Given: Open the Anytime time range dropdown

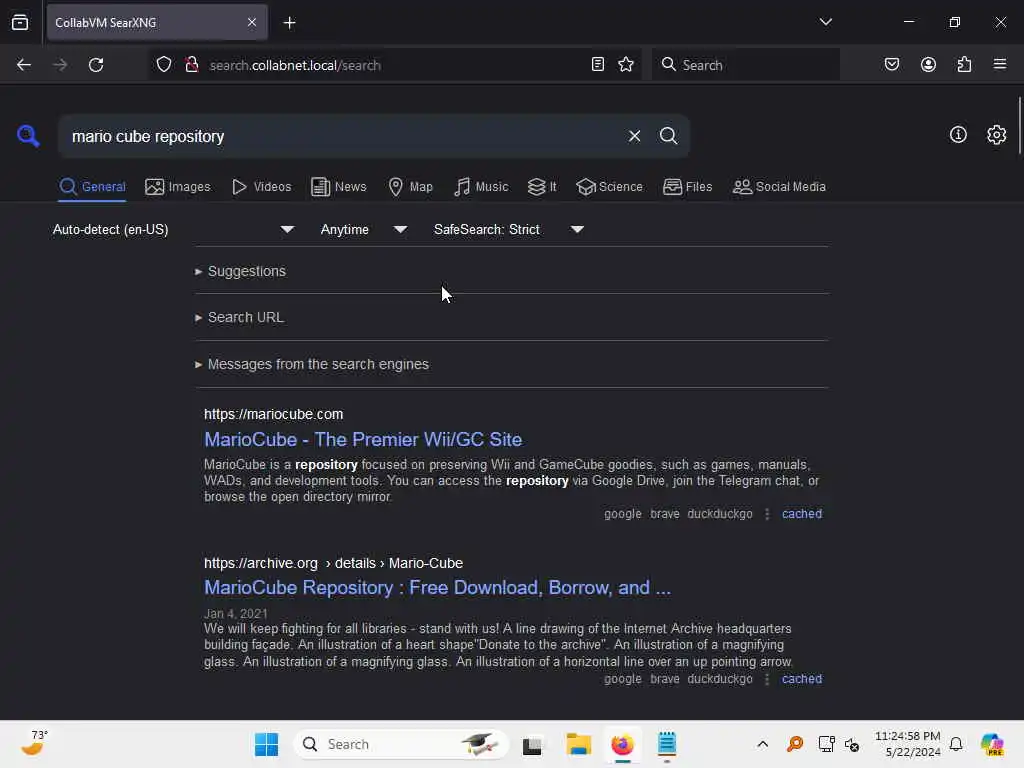Looking at the screenshot, I should coord(363,230).
